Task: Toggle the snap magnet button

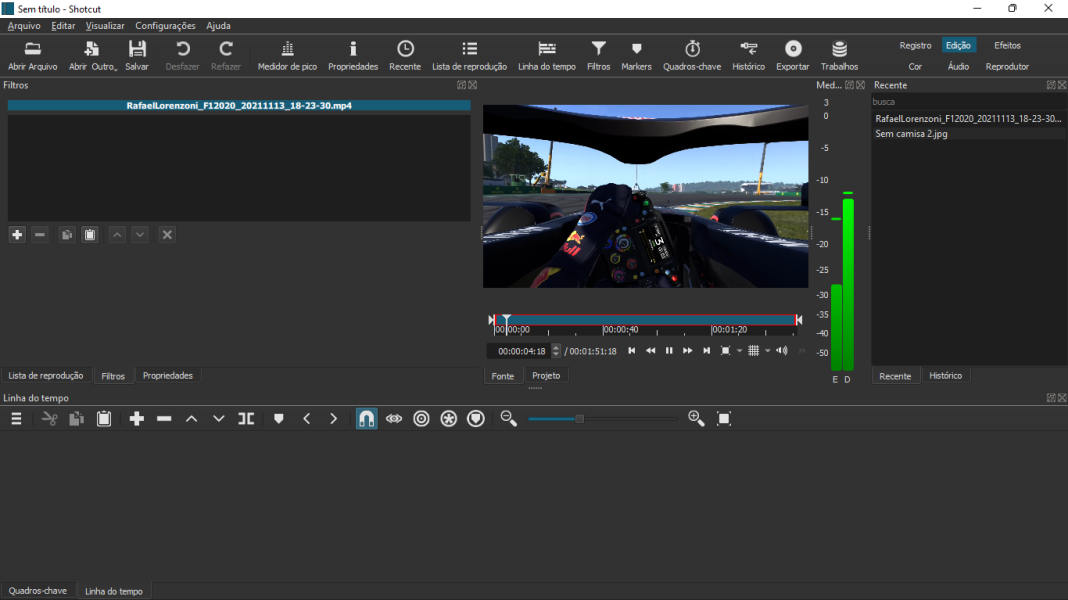Action: click(366, 419)
